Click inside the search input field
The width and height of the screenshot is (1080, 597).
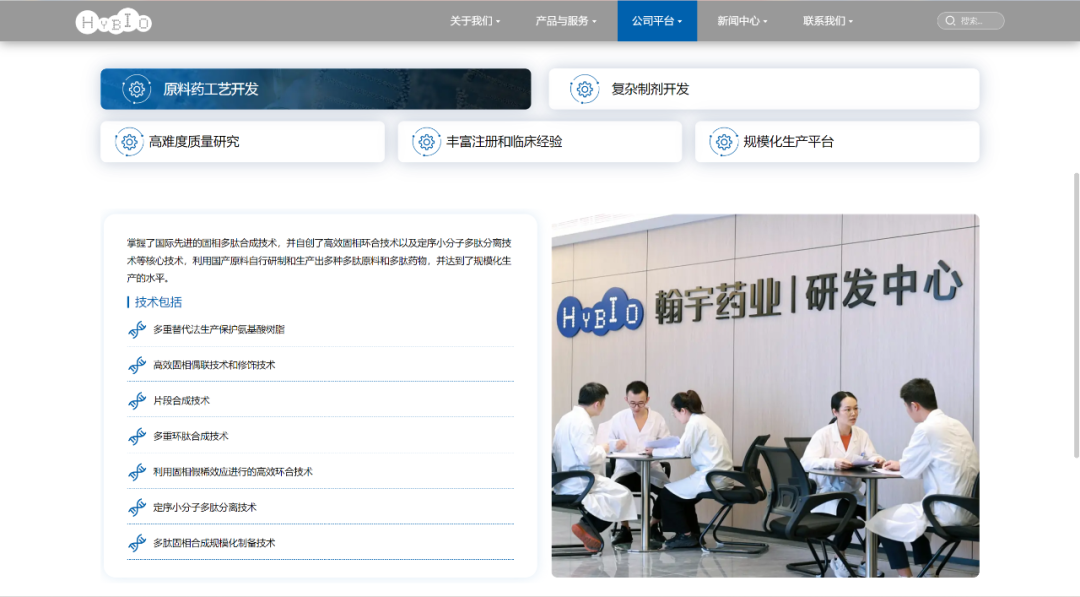coord(975,20)
